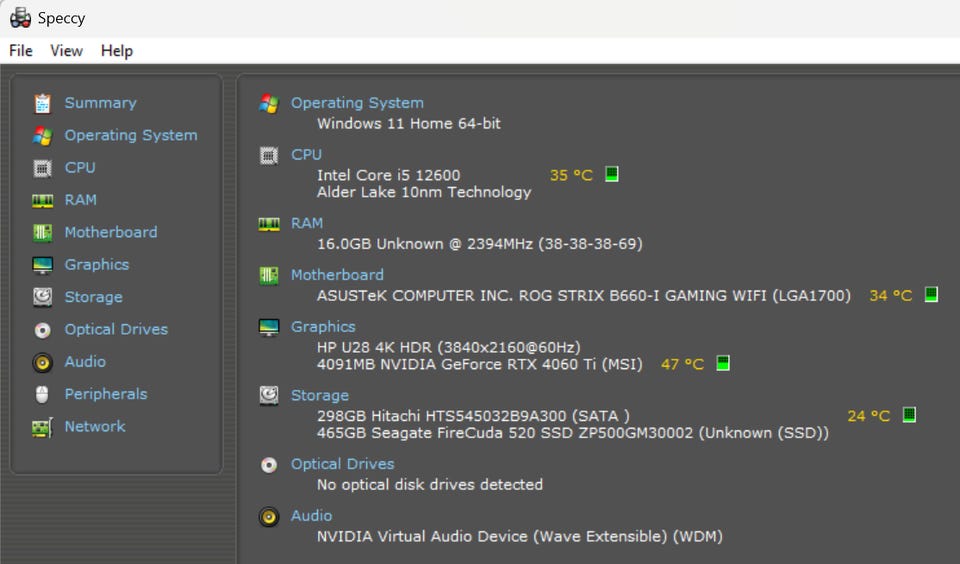960x564 pixels.
Task: Open Network section in sidebar
Action: pyautogui.click(x=95, y=426)
